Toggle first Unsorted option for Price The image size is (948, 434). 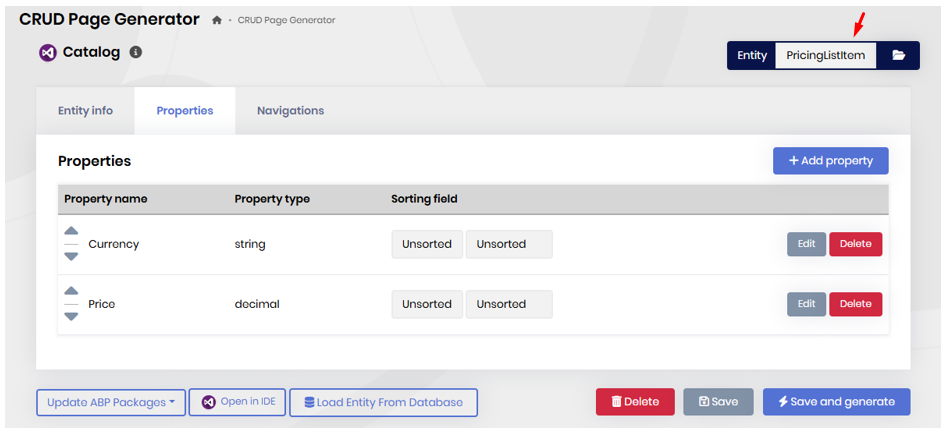pyautogui.click(x=427, y=304)
